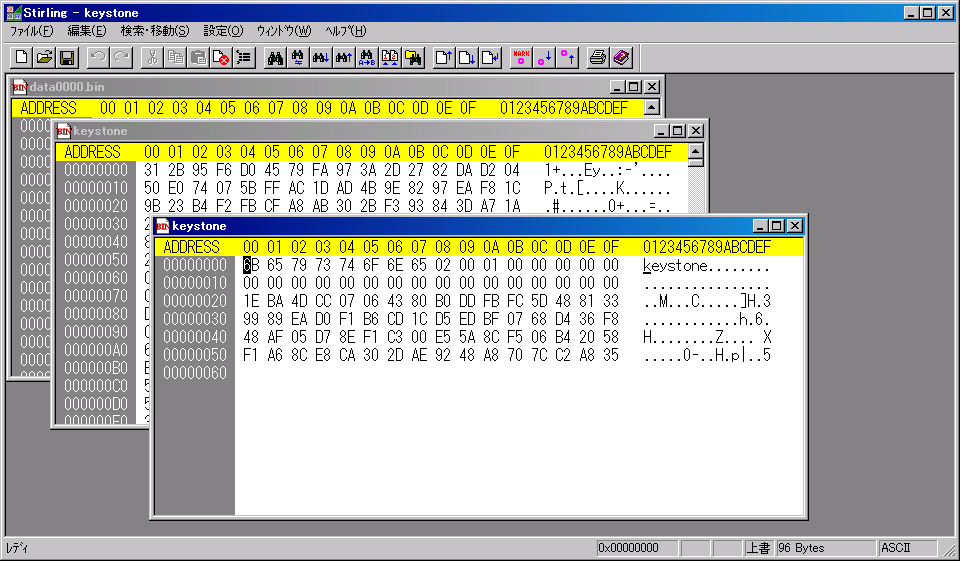Screen dimensions: 960x561
Task: Click the grayed redo arrow icon
Action: click(x=121, y=58)
